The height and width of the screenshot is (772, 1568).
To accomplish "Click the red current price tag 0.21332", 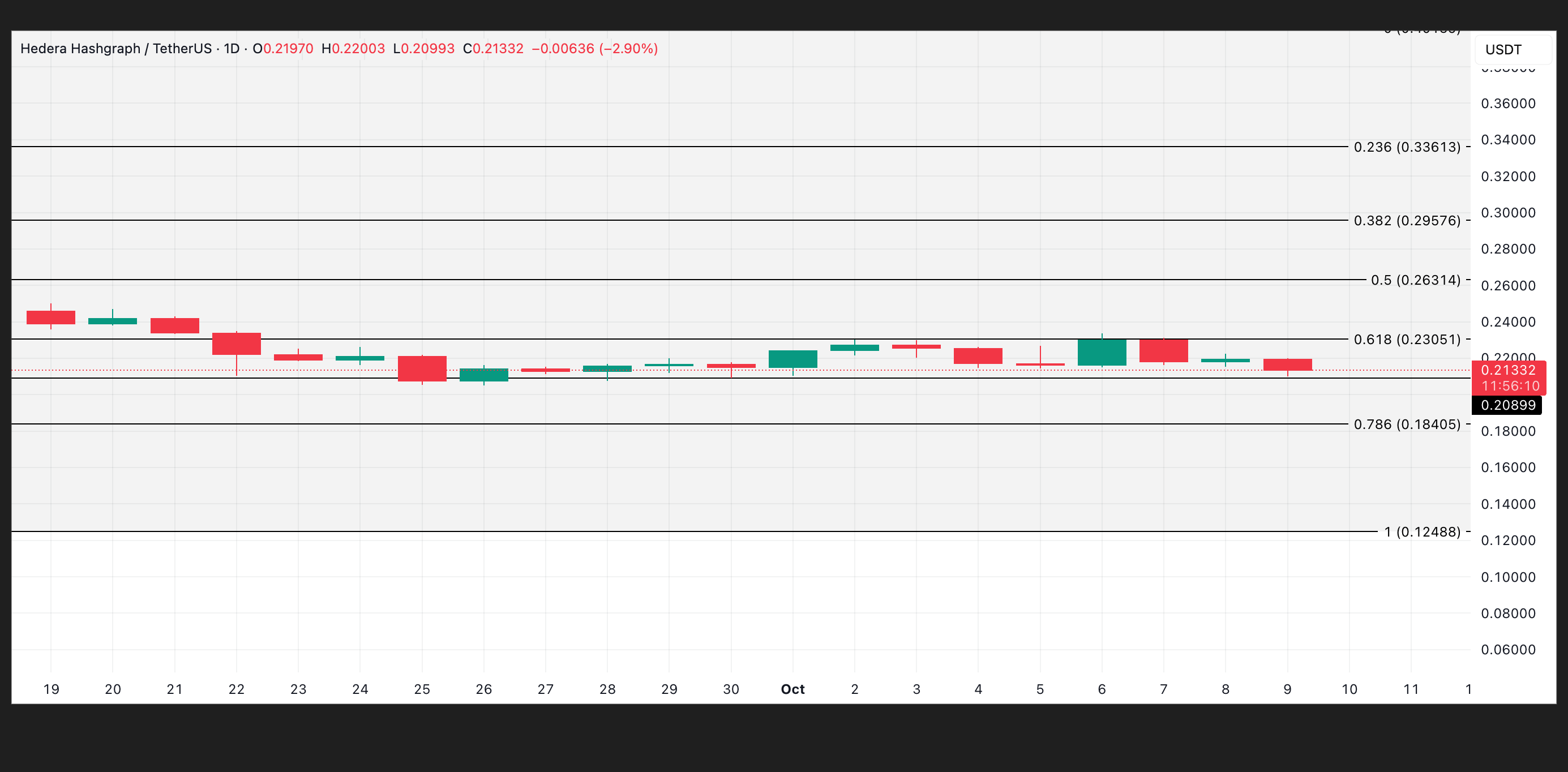I will click(x=1508, y=371).
